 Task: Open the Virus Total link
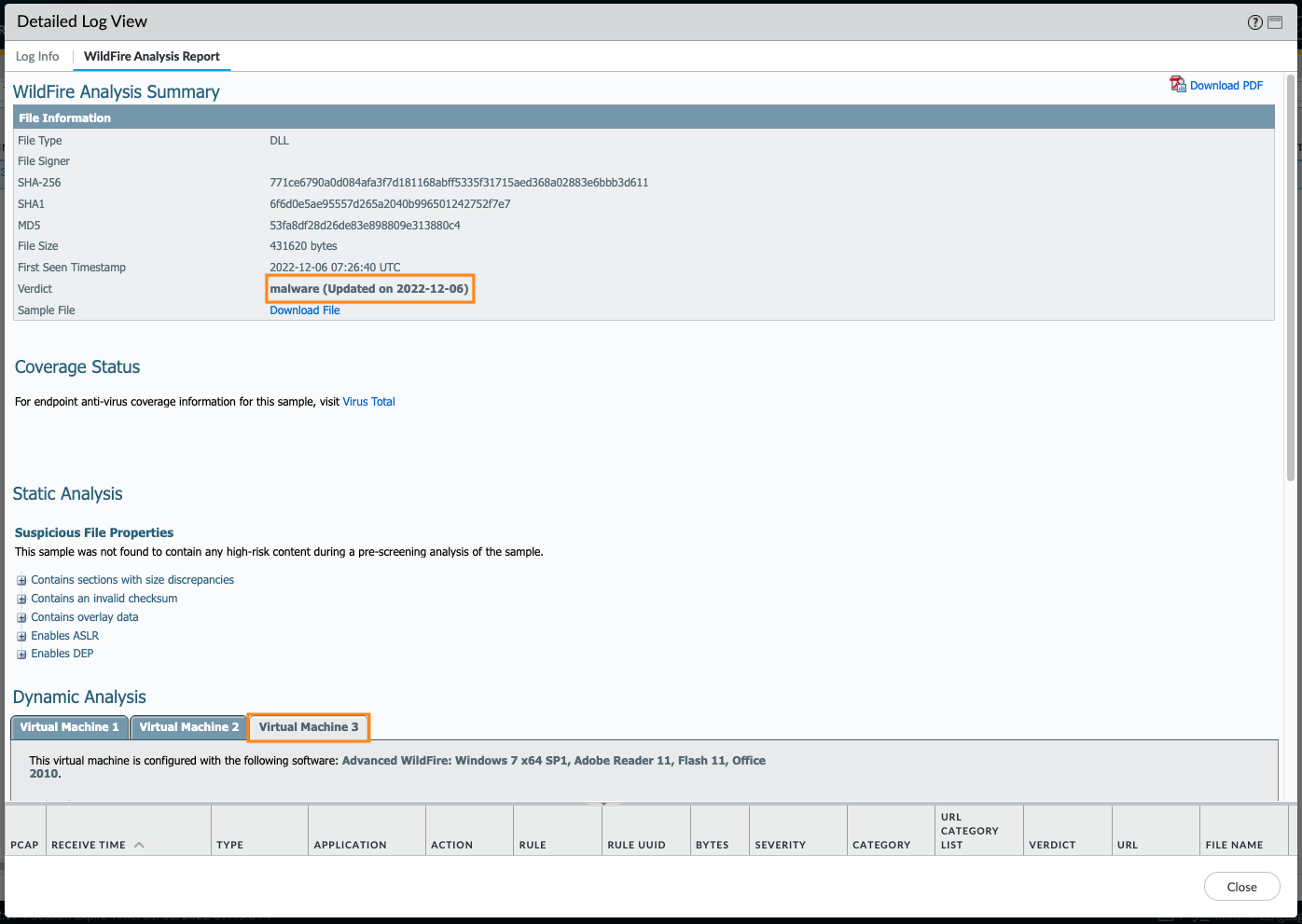pos(368,402)
